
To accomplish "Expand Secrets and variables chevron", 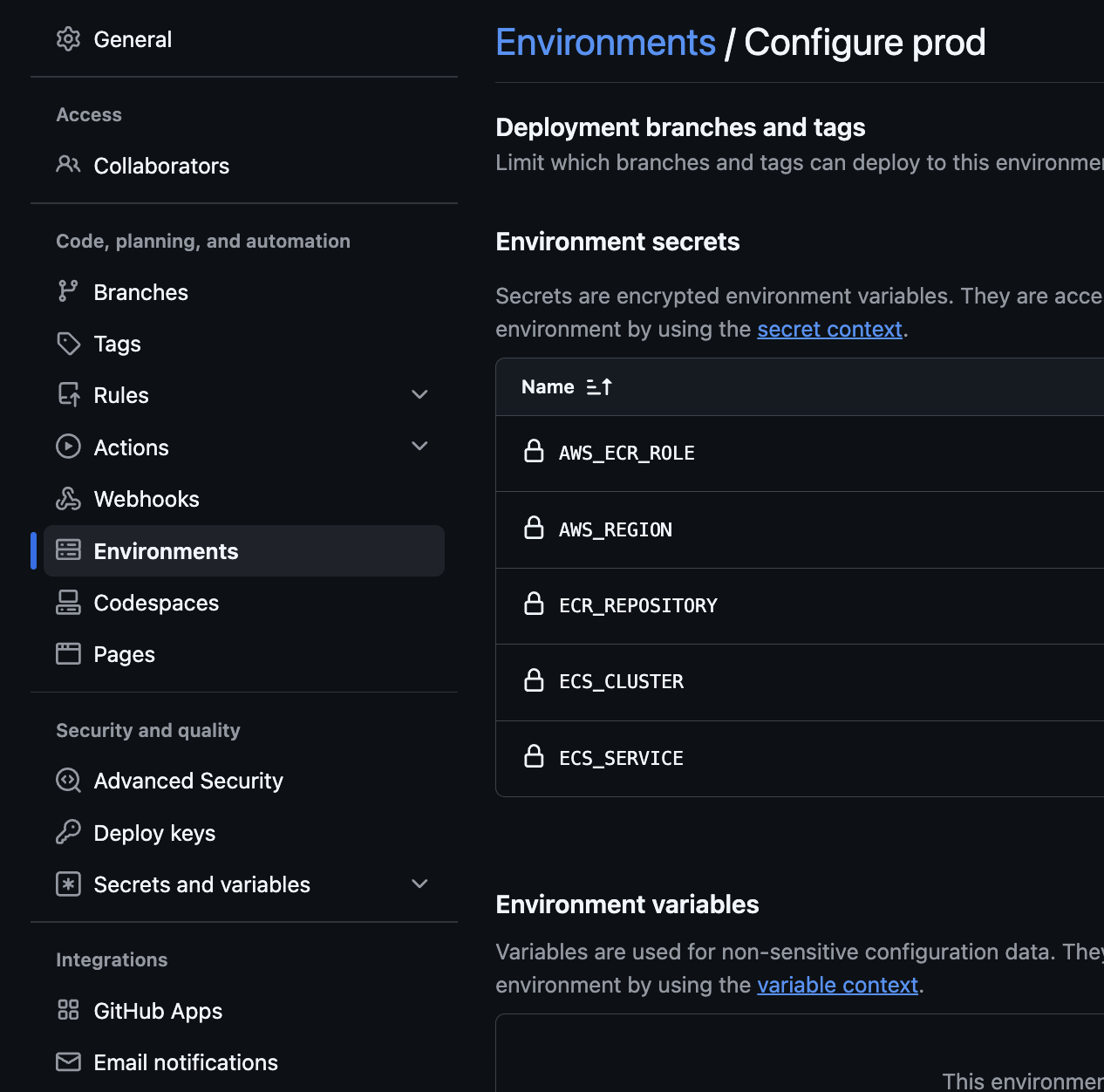I will [x=419, y=884].
